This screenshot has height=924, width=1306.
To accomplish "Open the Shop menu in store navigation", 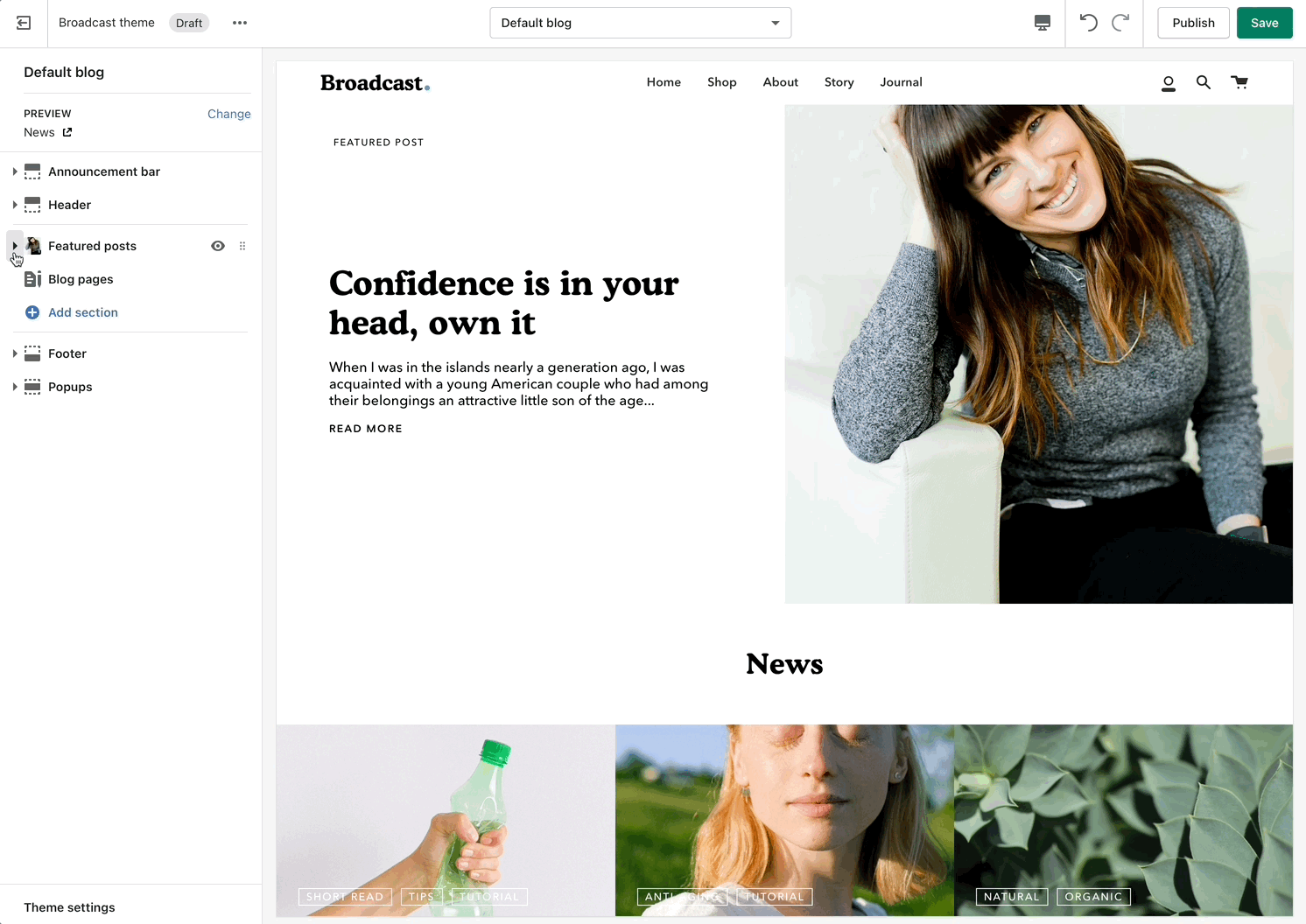I will 721,82.
